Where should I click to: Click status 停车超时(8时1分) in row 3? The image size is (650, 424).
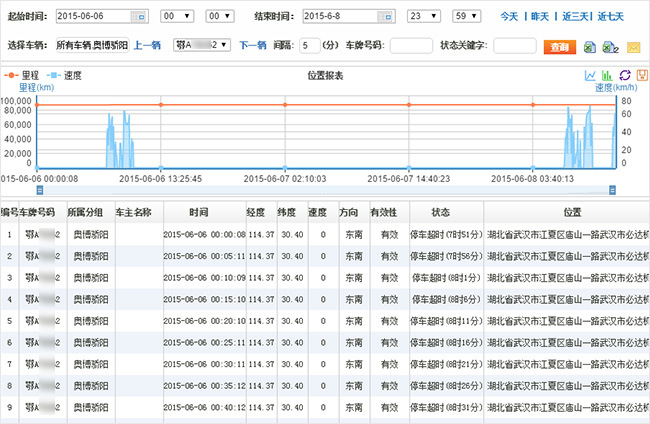click(x=446, y=278)
